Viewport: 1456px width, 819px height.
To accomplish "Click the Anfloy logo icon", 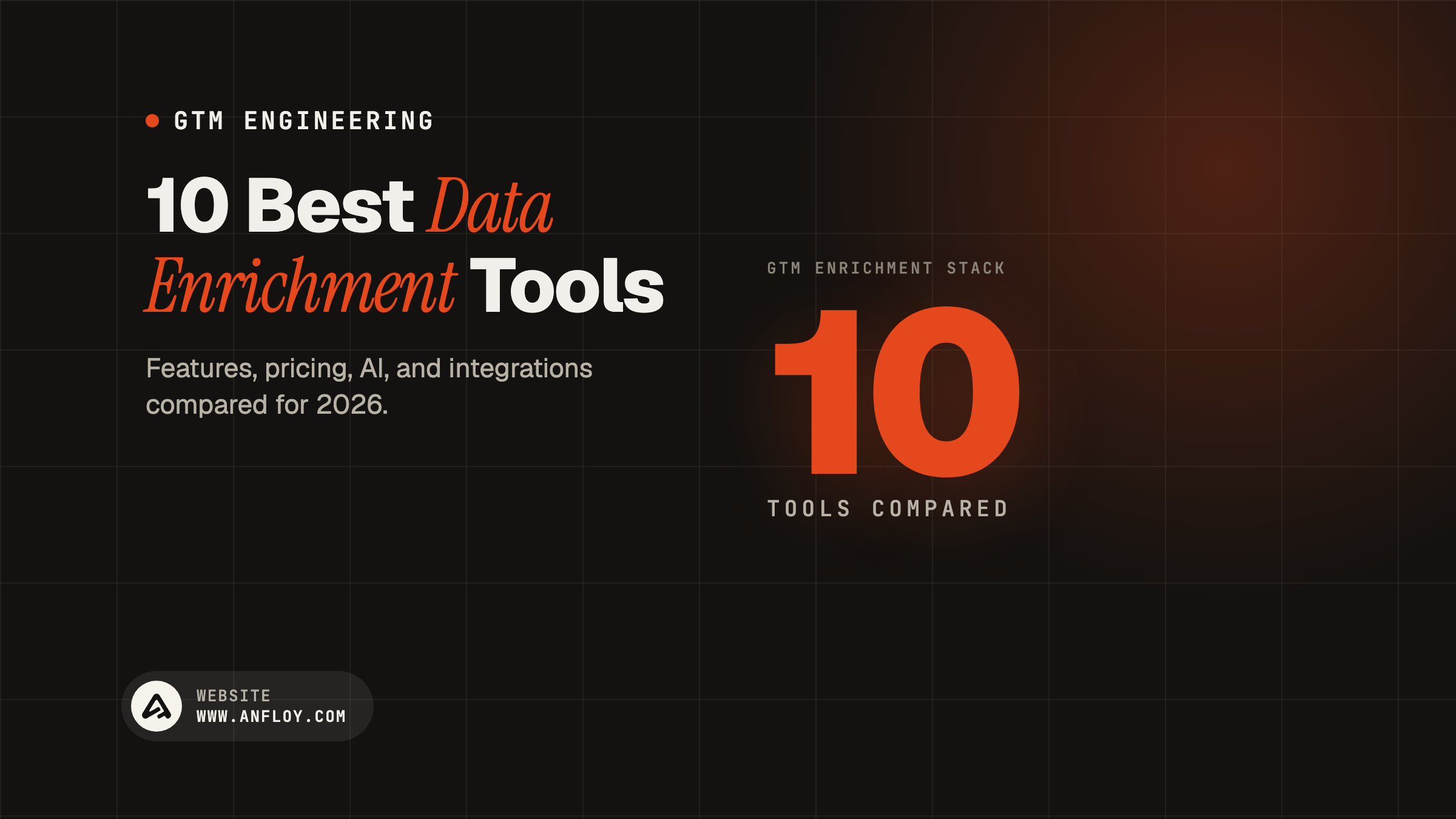I will (x=157, y=706).
